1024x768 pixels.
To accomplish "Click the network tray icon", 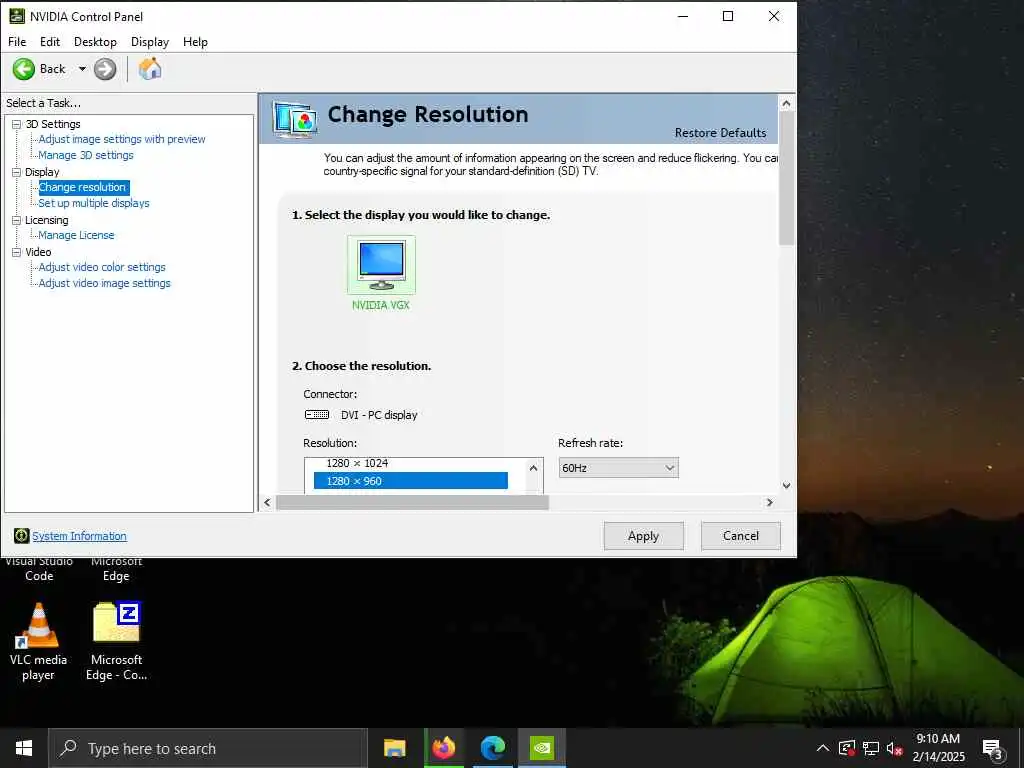I will tap(871, 748).
